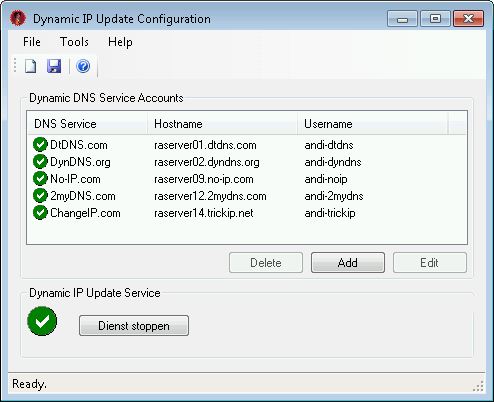This screenshot has height=402, width=494.
Task: Click the Dienst stoppen button
Action: 134,326
